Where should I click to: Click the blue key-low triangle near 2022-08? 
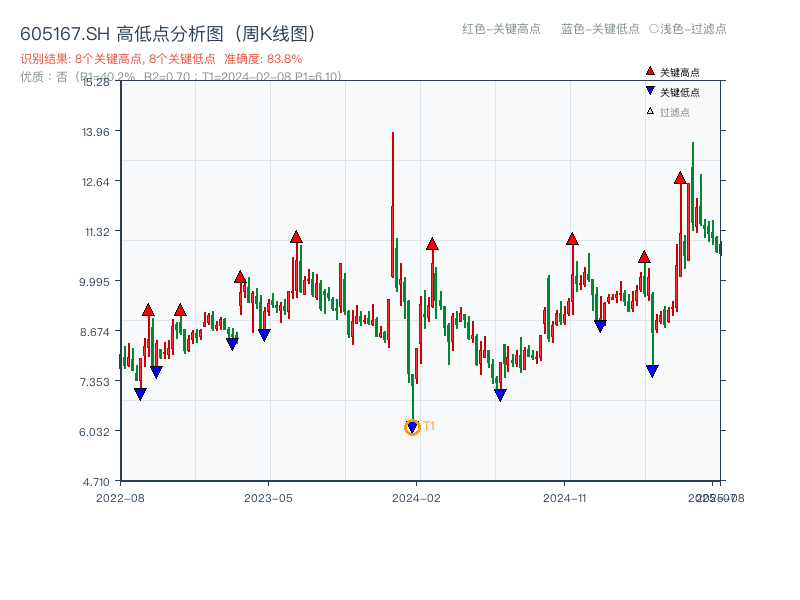point(141,392)
